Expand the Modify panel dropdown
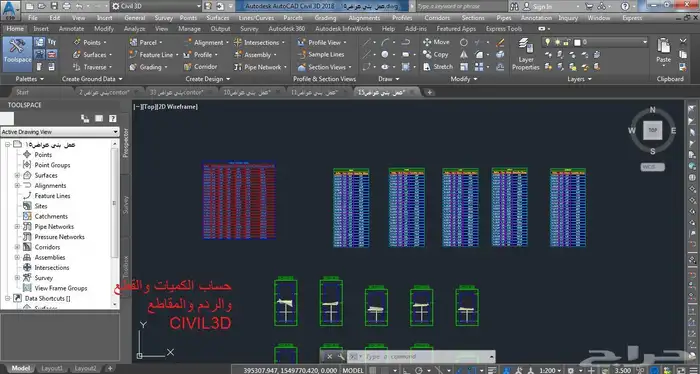This screenshot has width=700, height=374. 463,79
